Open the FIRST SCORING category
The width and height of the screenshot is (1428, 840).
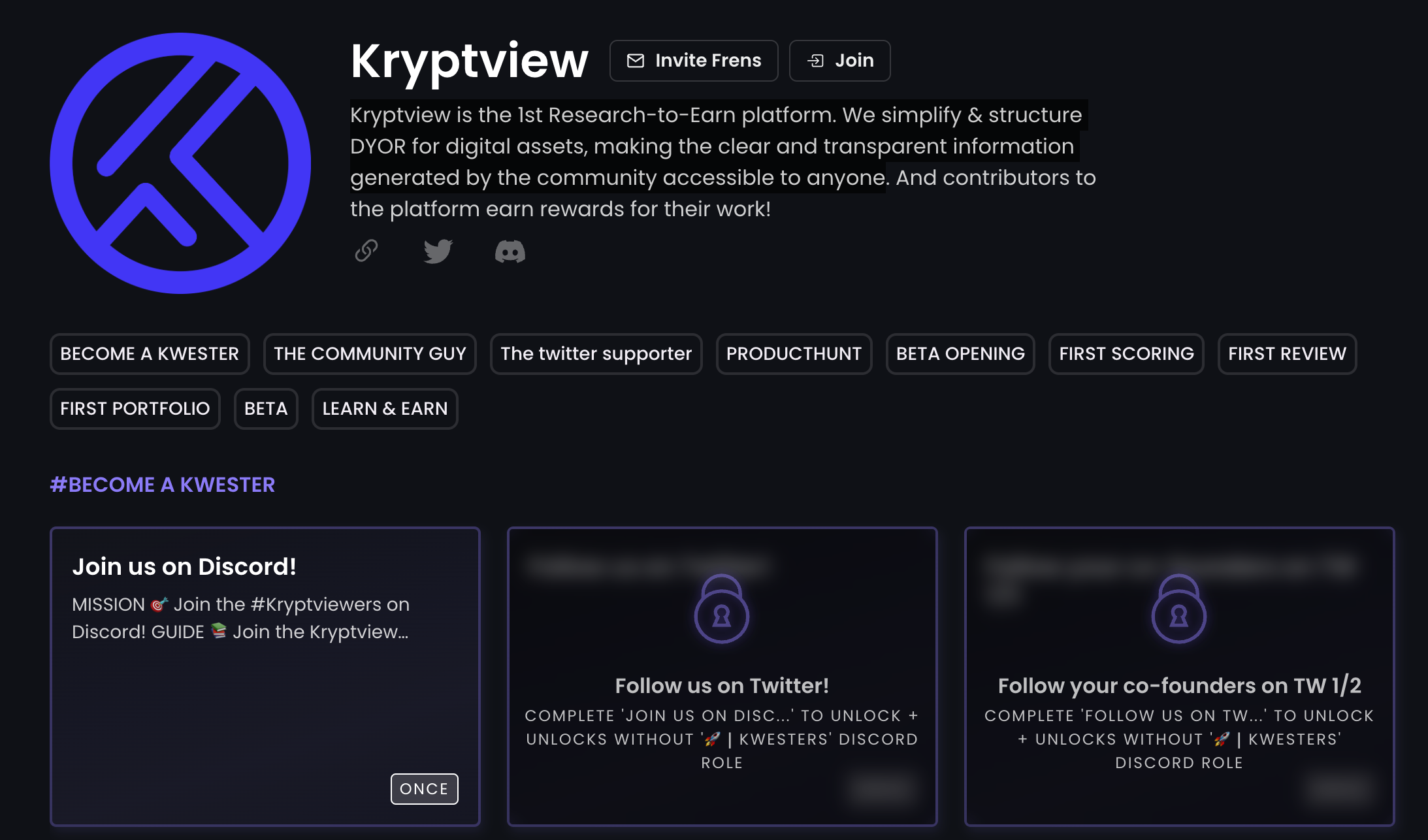[1126, 354]
